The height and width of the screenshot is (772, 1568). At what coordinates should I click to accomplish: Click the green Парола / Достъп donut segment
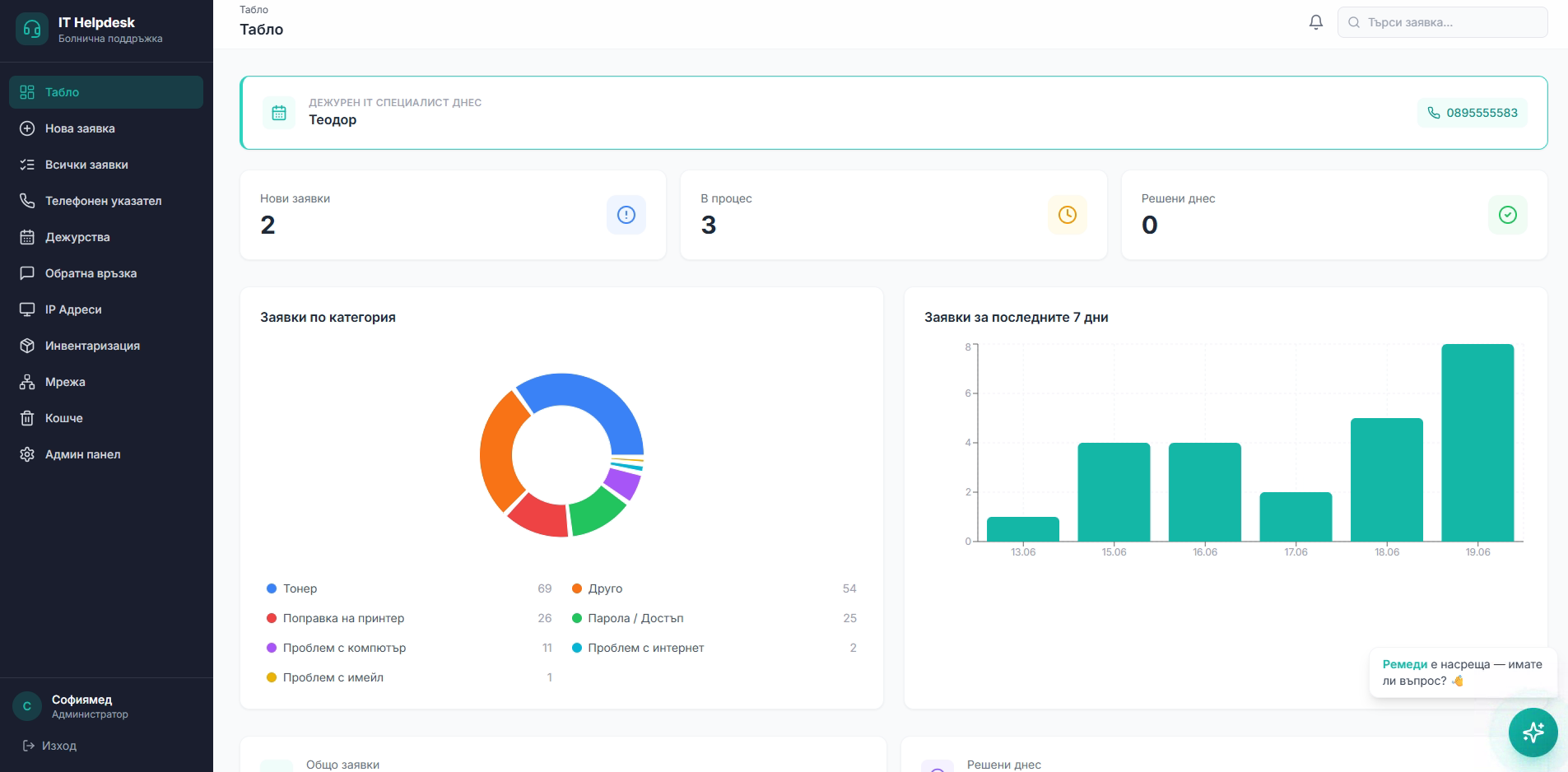pos(594,512)
